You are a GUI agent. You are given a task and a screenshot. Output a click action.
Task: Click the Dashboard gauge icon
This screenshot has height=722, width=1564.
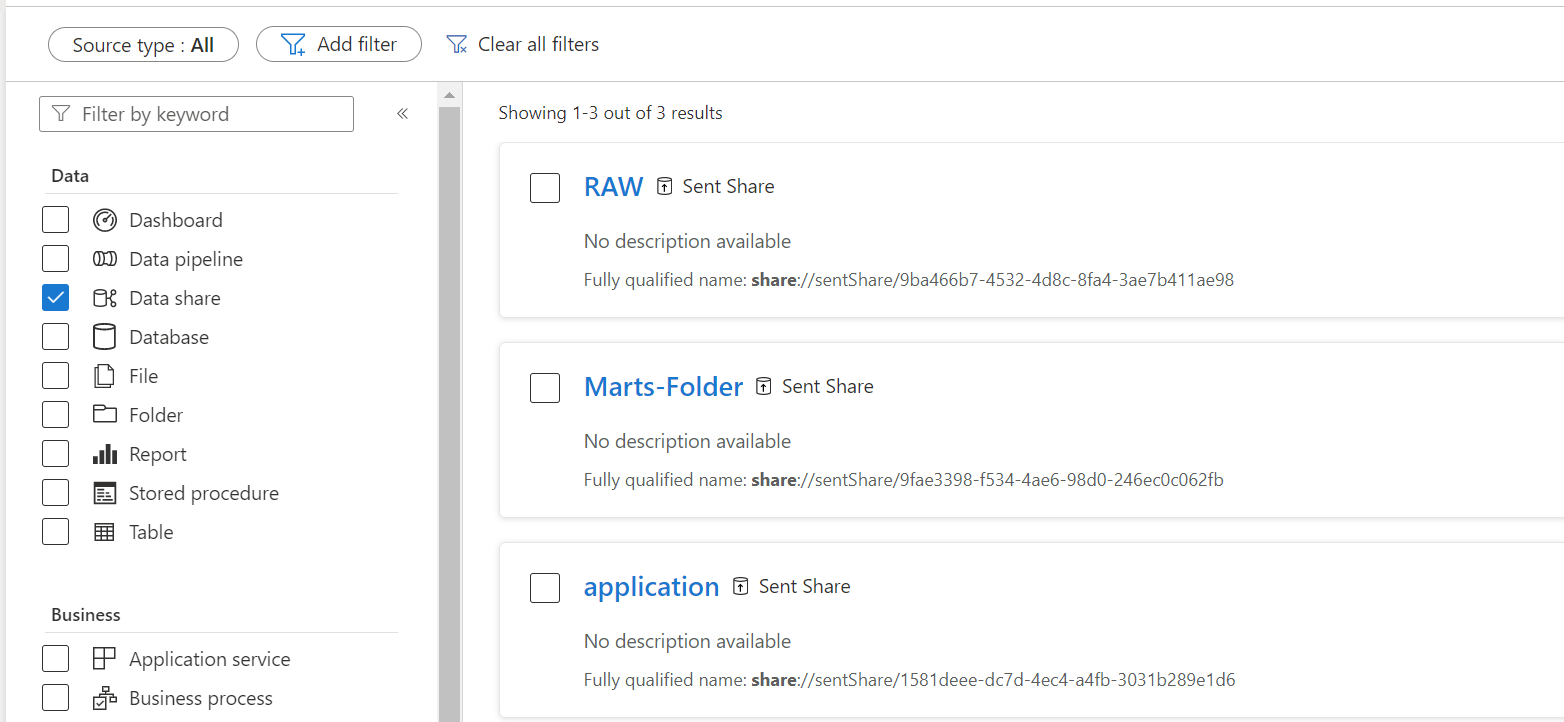coord(105,220)
